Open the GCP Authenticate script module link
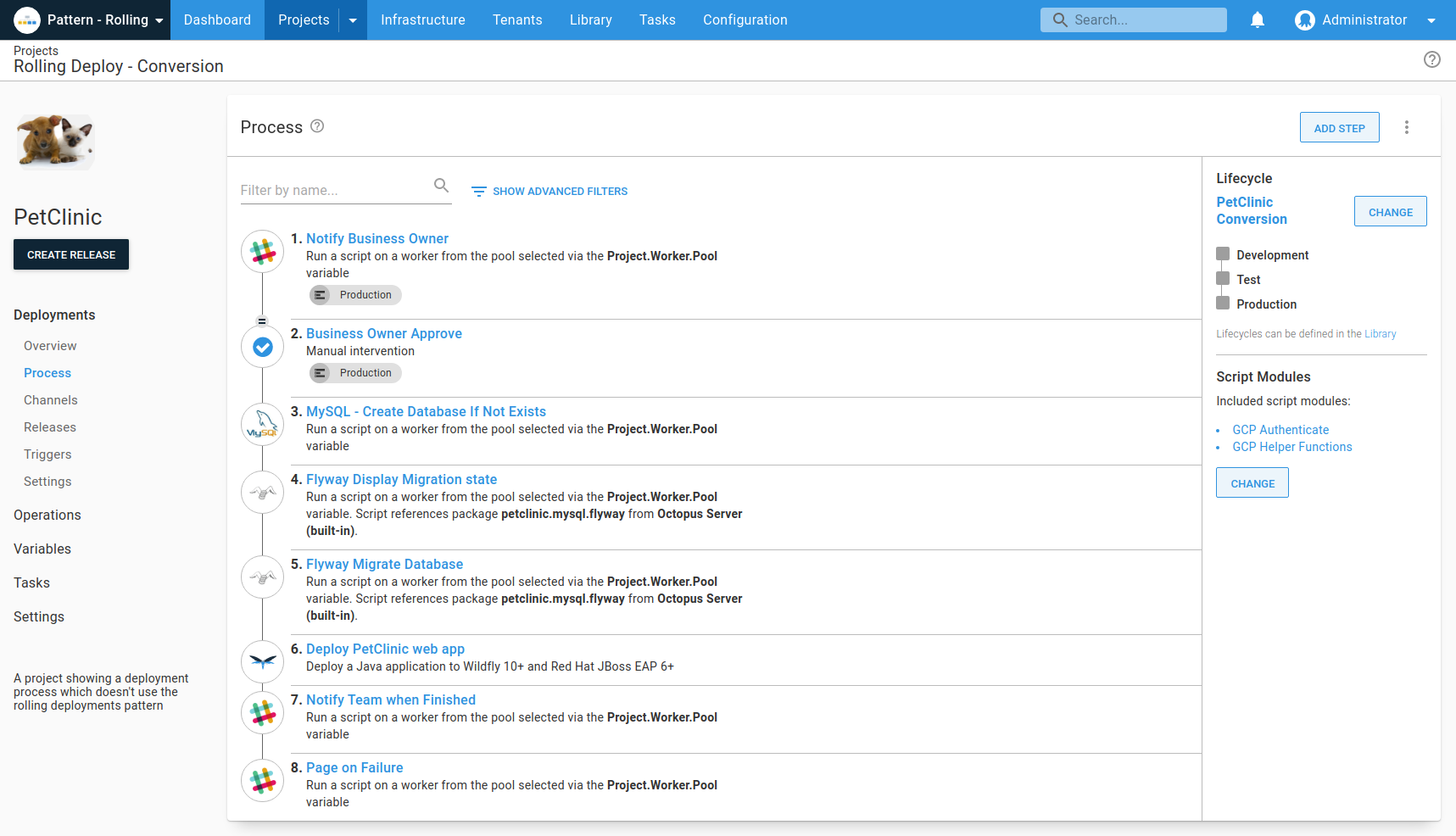Screen dimensions: 1456x836 1280,430
